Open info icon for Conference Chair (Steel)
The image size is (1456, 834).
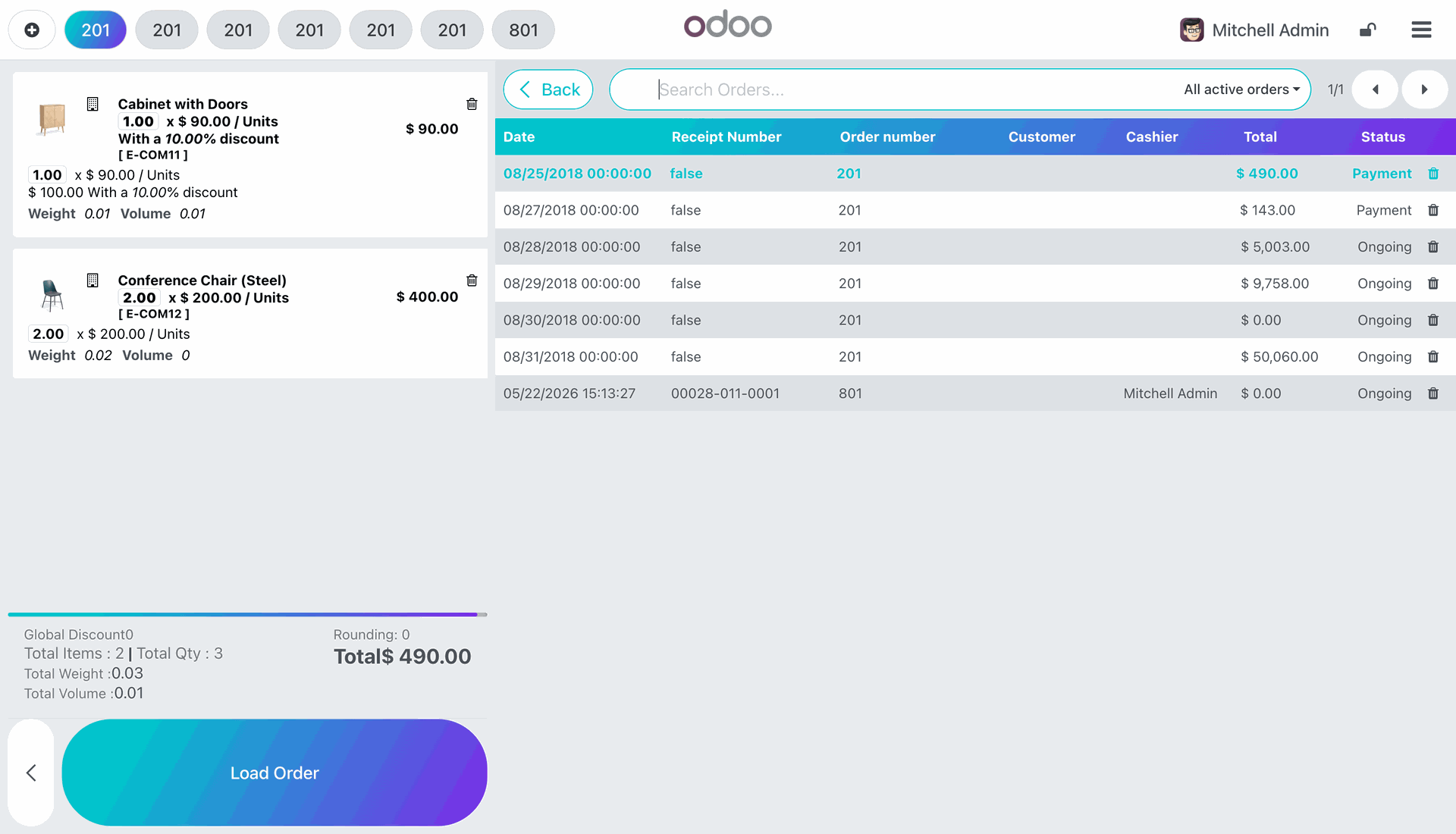click(x=93, y=281)
